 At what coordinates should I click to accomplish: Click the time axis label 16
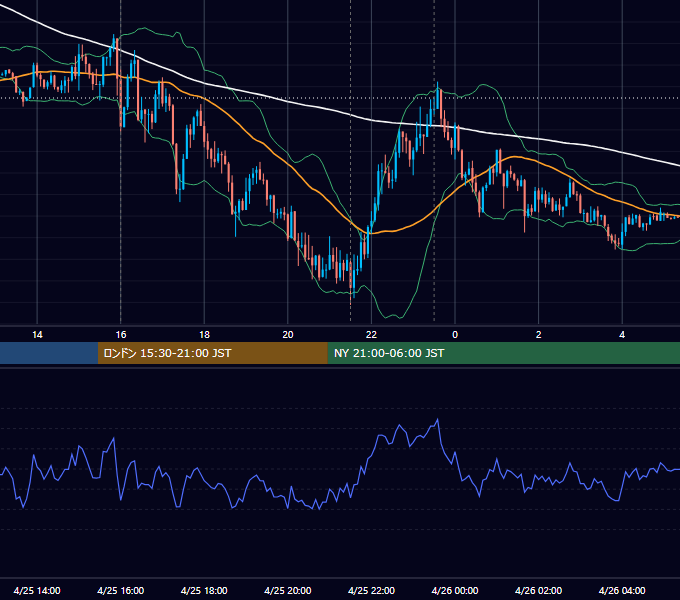click(121, 335)
